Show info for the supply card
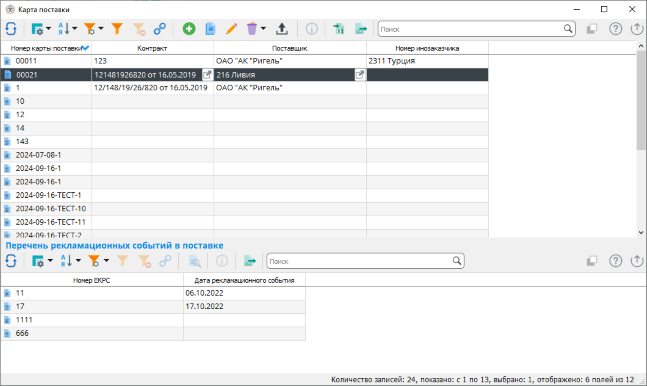 pyautogui.click(x=312, y=29)
